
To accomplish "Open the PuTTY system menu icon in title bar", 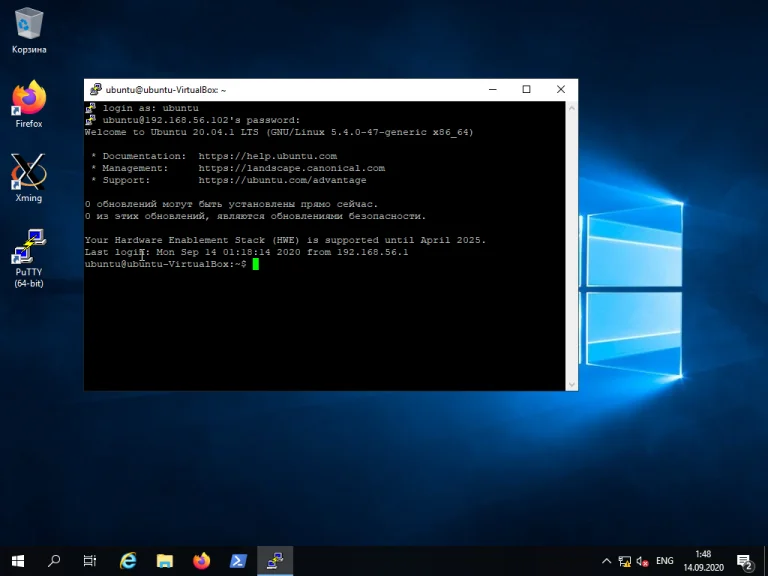I will (95, 89).
